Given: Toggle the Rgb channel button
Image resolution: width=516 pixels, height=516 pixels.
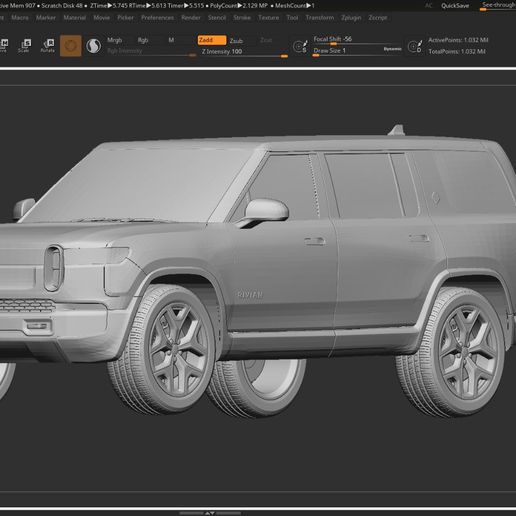Looking at the screenshot, I should [x=143, y=40].
